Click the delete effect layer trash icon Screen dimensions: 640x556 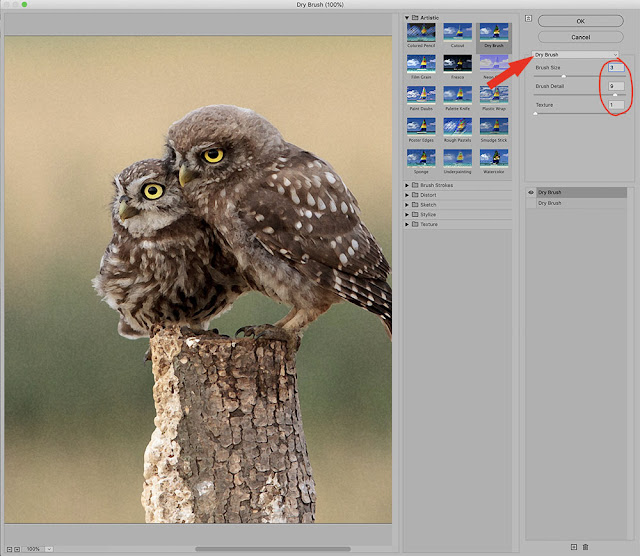[x=585, y=547]
